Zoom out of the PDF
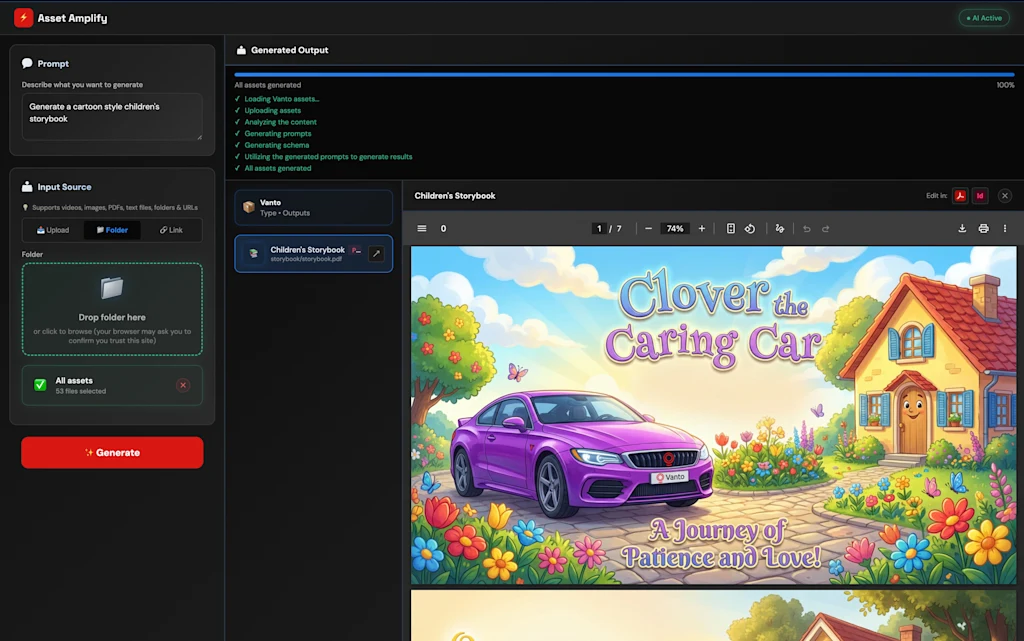1024x641 pixels. [x=648, y=229]
